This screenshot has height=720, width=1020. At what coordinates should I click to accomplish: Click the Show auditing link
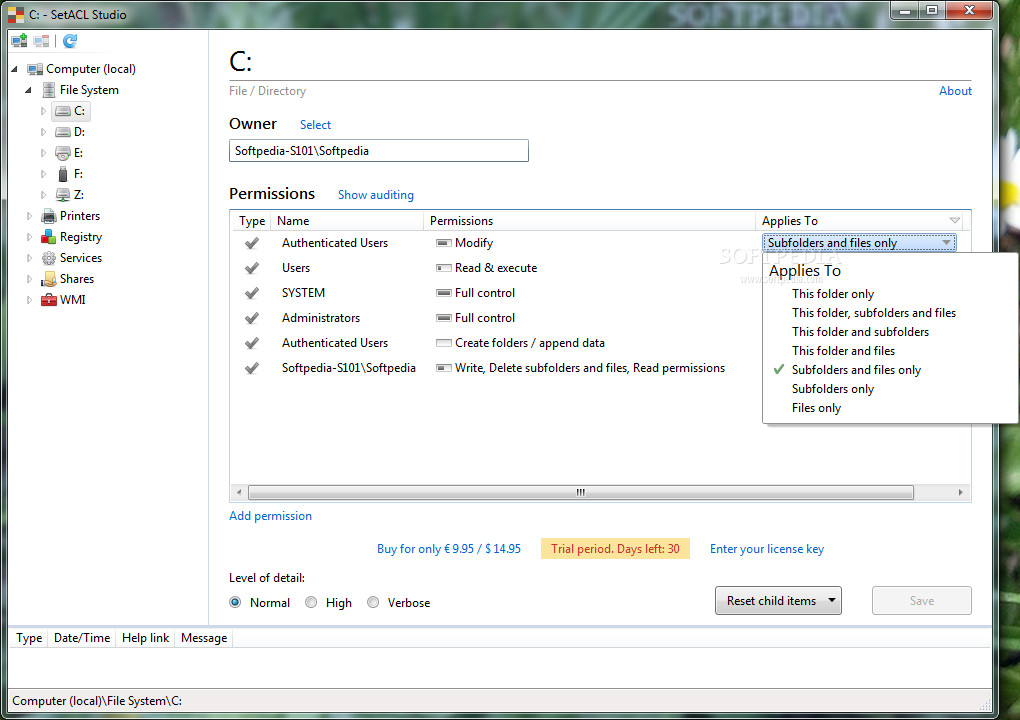click(375, 194)
